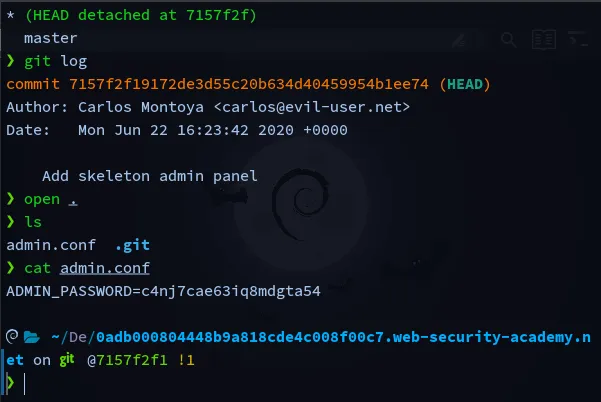Click the chevron before git log
Image resolution: width=601 pixels, height=402 pixels.
click(10, 61)
